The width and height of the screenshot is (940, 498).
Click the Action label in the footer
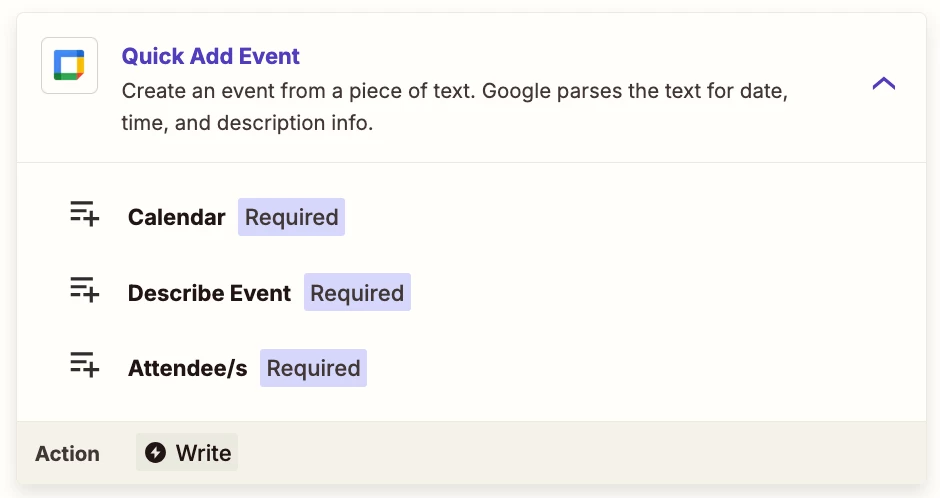[x=67, y=454]
